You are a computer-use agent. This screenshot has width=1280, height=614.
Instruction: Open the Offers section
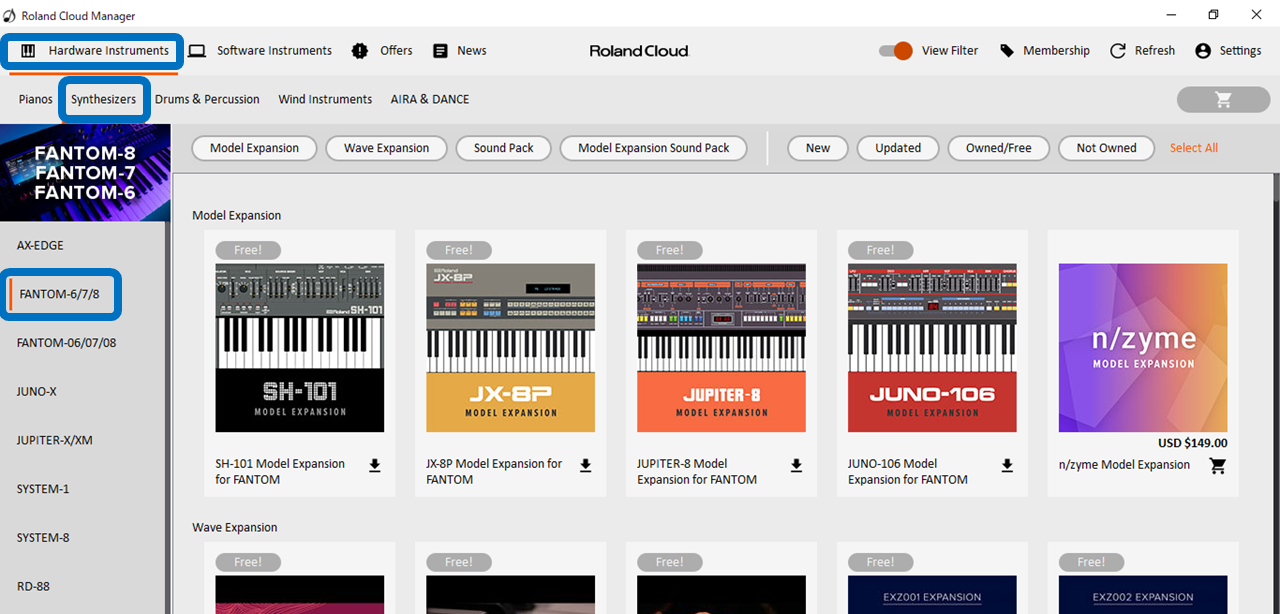[x=382, y=50]
